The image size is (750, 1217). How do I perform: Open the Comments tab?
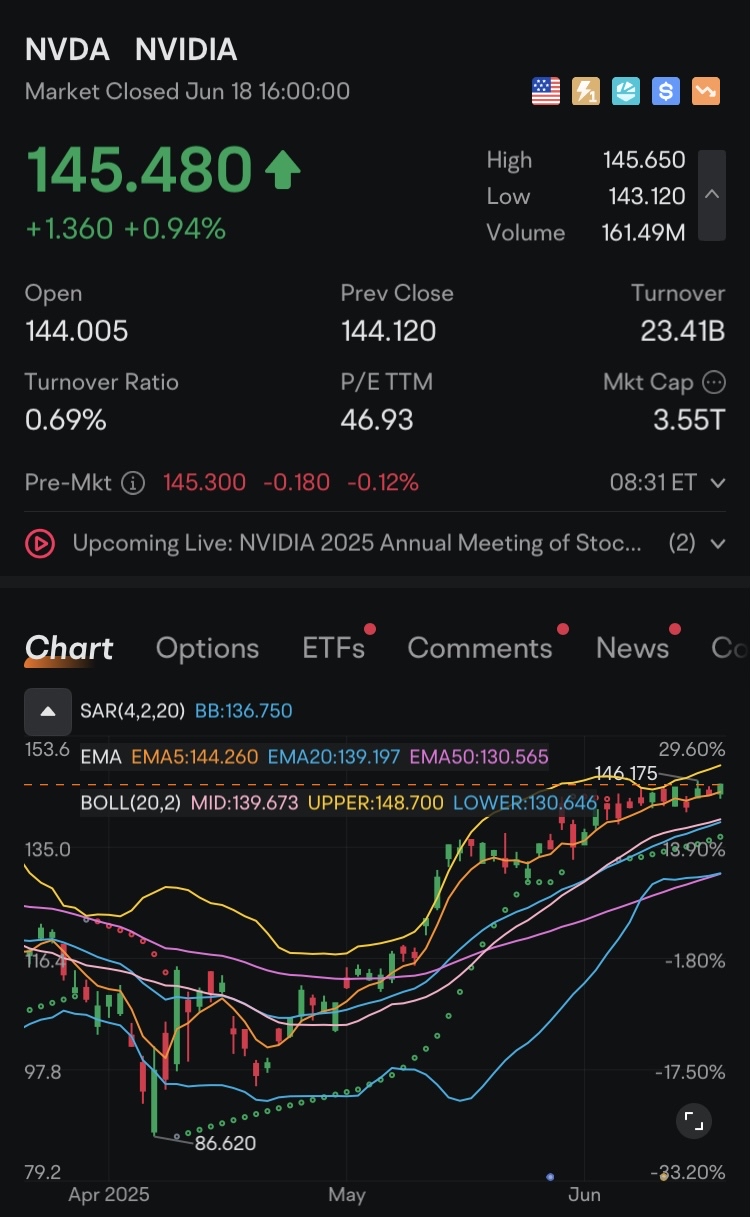(x=480, y=648)
